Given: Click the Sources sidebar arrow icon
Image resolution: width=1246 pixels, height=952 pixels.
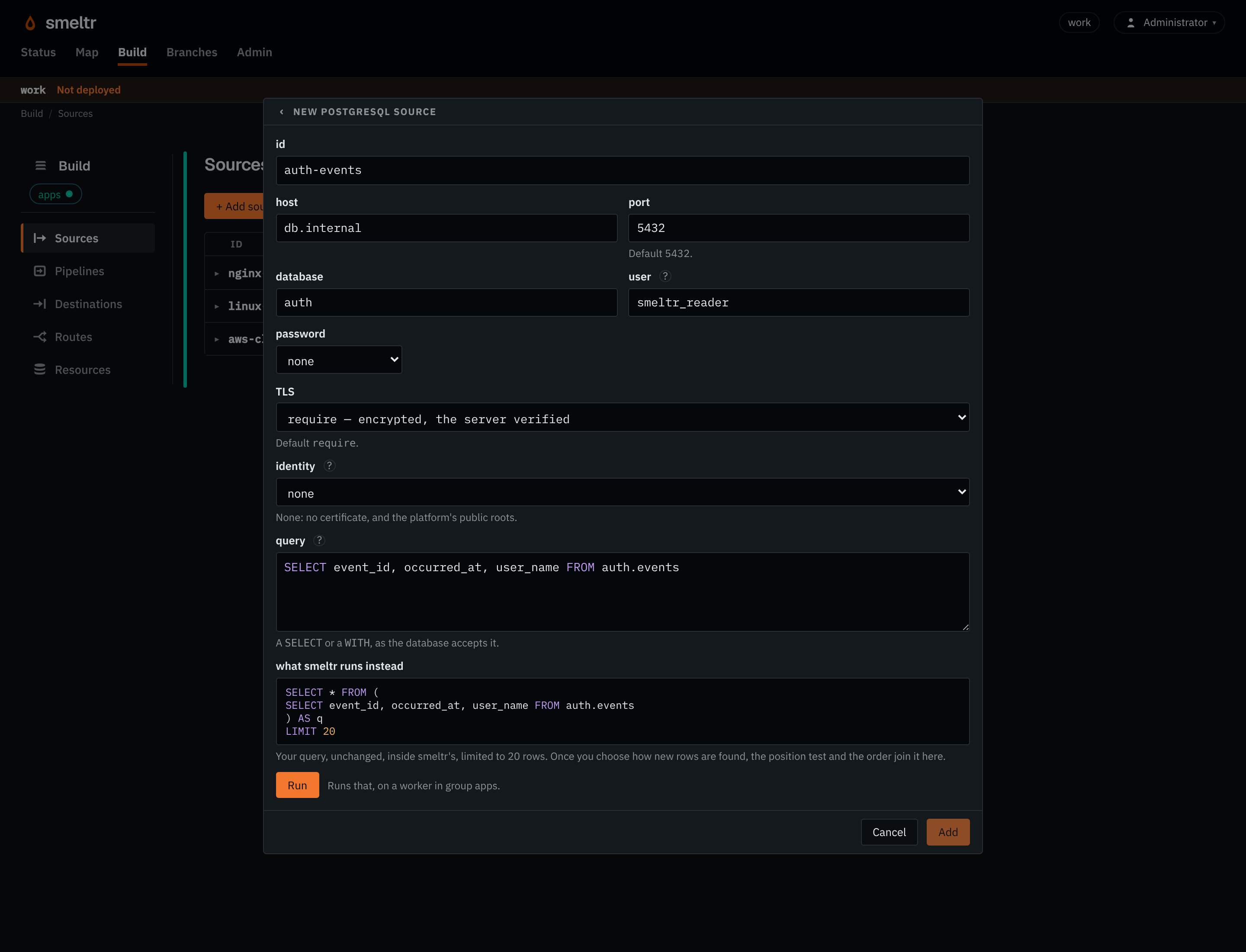Looking at the screenshot, I should tap(40, 238).
